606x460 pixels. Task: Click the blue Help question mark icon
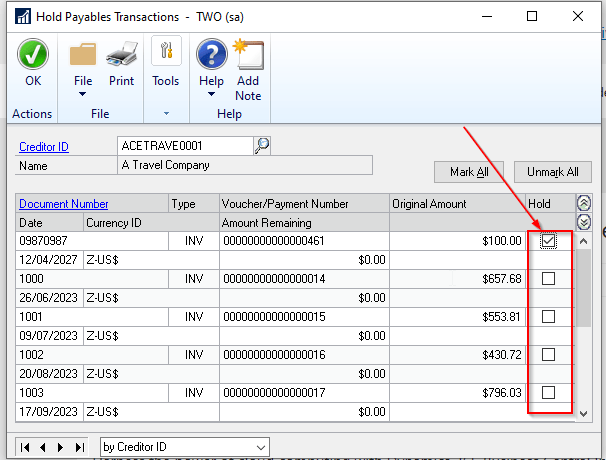[211, 55]
